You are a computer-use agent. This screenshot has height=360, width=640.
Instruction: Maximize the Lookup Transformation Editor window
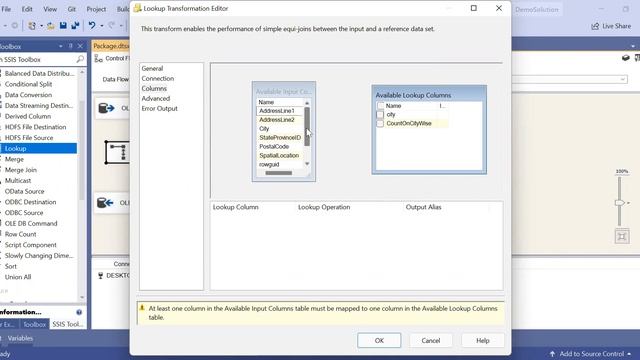click(x=473, y=8)
